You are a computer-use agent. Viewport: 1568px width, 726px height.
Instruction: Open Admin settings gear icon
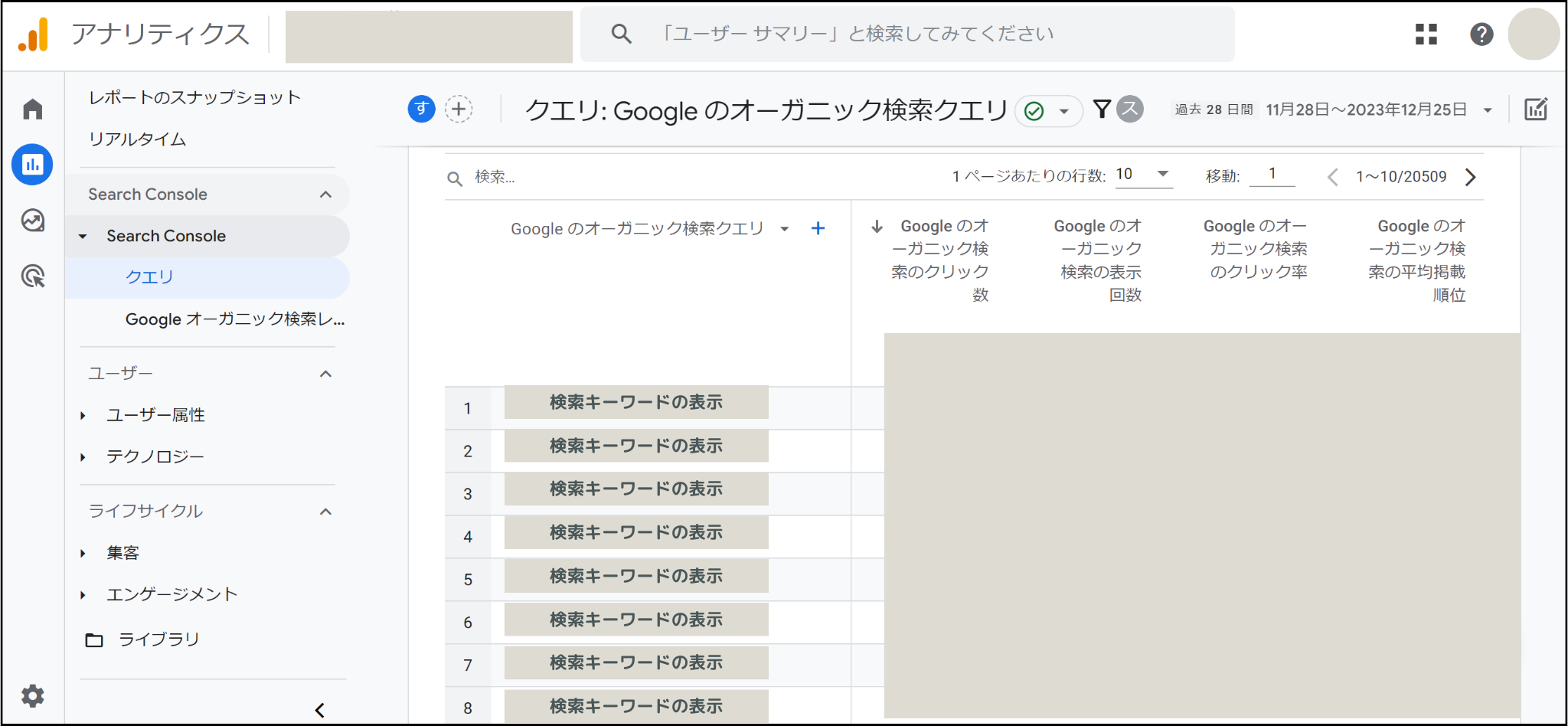(32, 695)
